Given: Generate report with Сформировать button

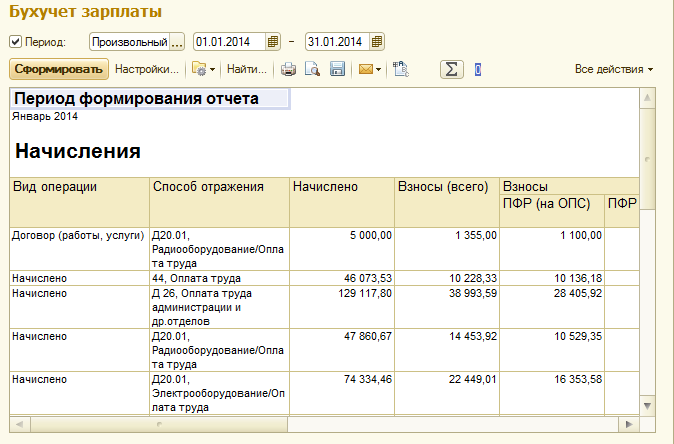Looking at the screenshot, I should pyautogui.click(x=59, y=69).
